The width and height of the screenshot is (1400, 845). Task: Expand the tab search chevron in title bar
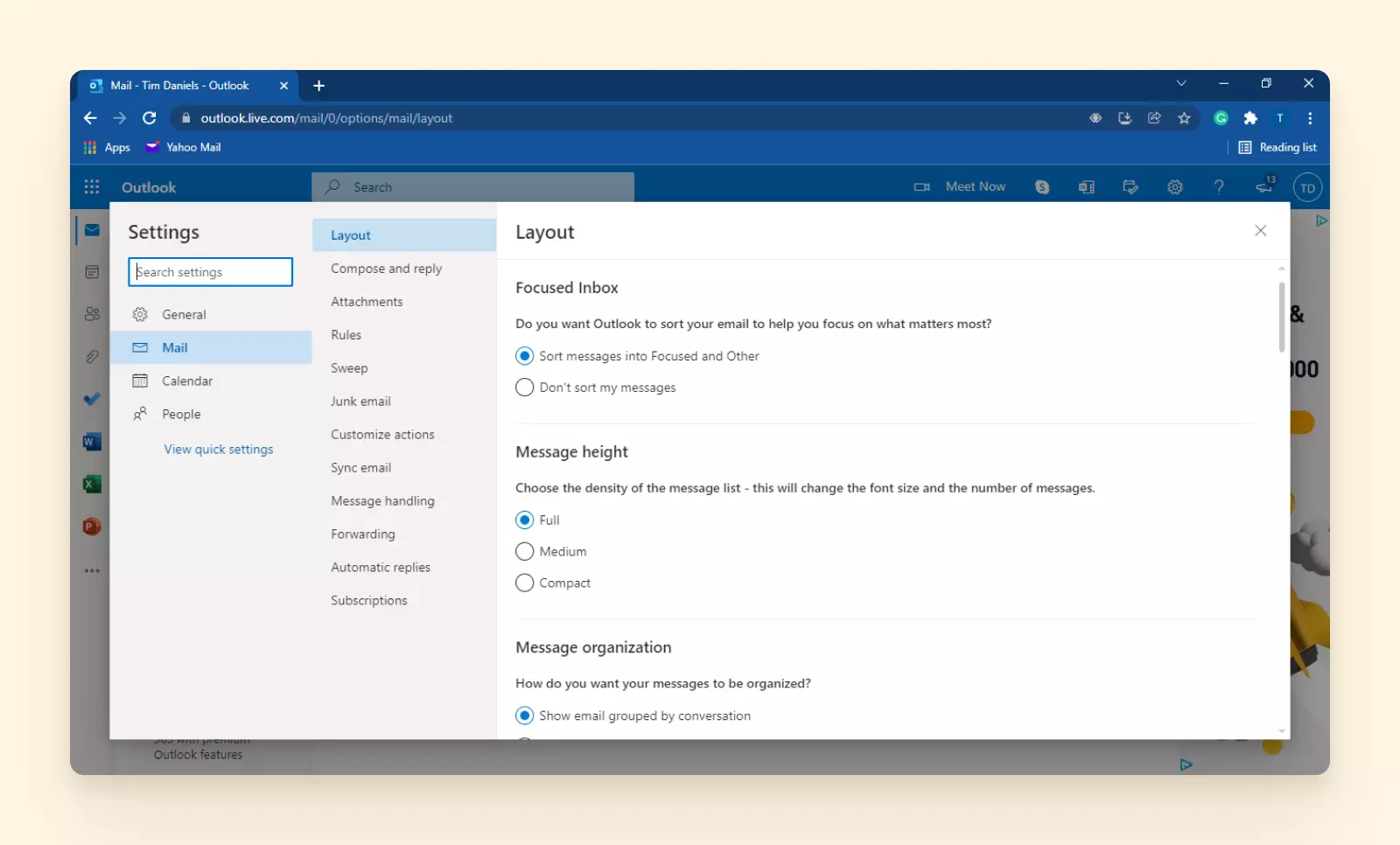click(1181, 83)
